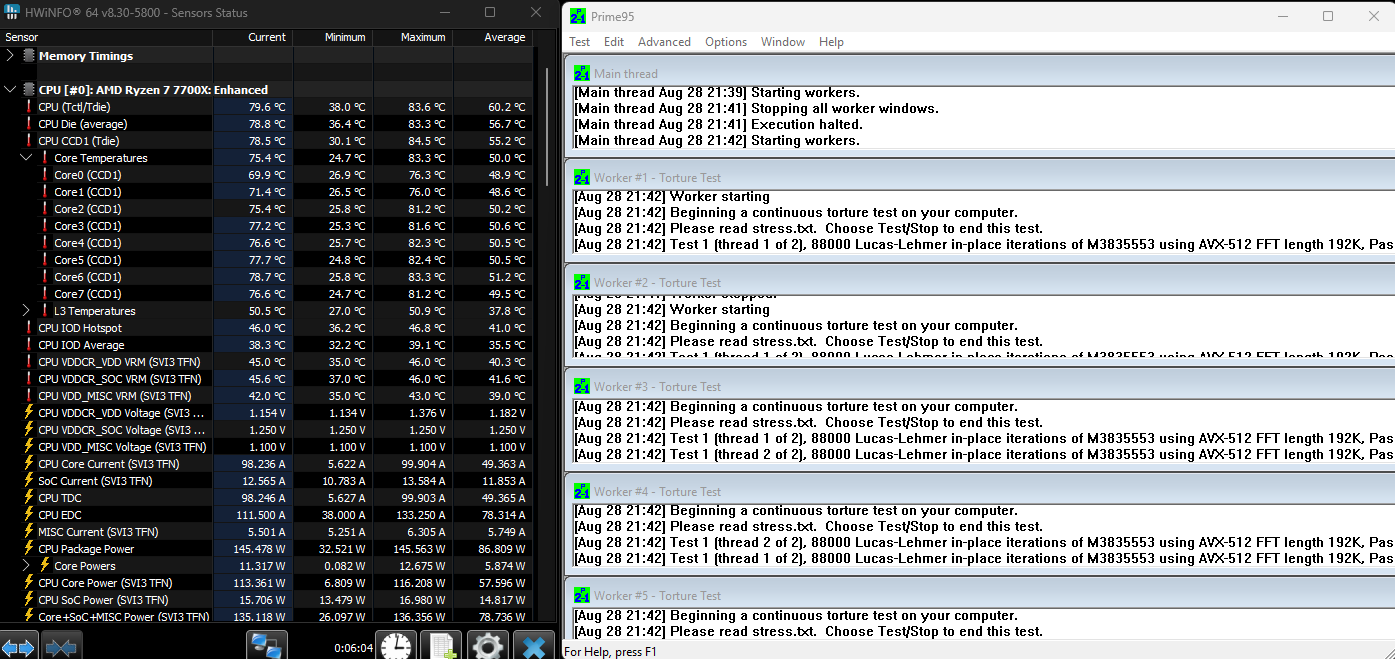Click the chip icon beside Memory Timings
Screen dimensions: 1395x659
click(28, 56)
